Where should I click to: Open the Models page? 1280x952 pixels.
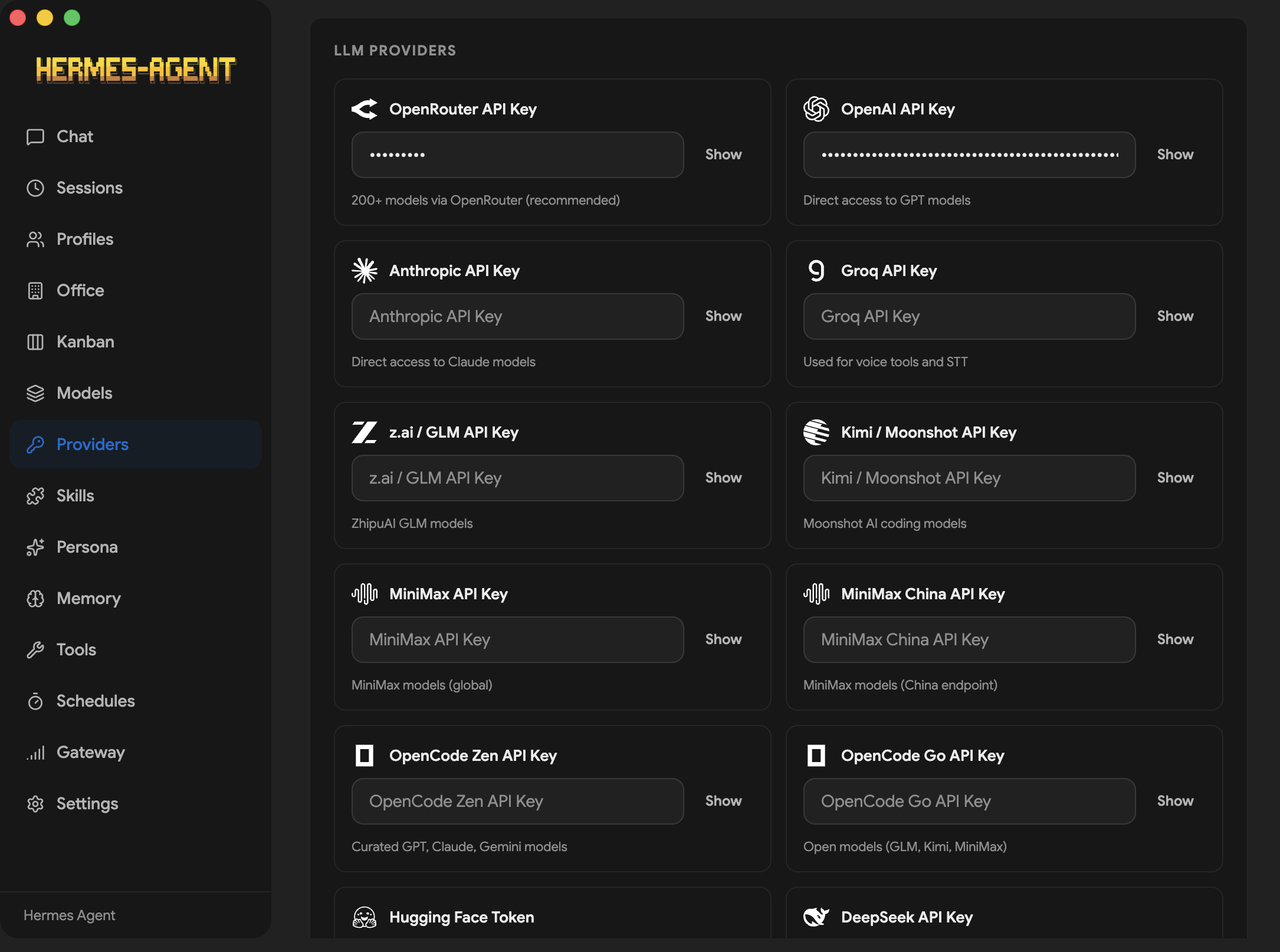click(x=136, y=393)
